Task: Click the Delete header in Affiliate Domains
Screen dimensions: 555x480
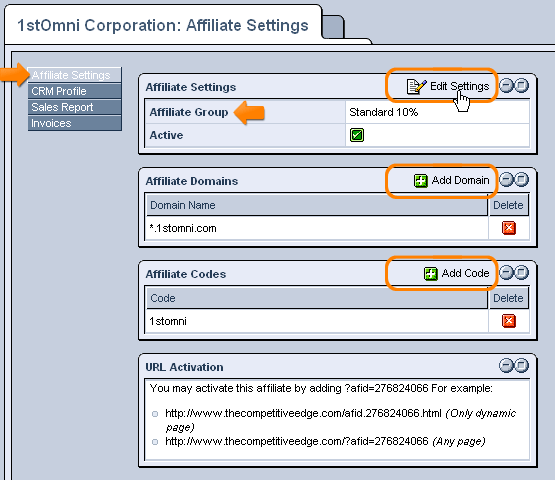Action: tap(508, 205)
